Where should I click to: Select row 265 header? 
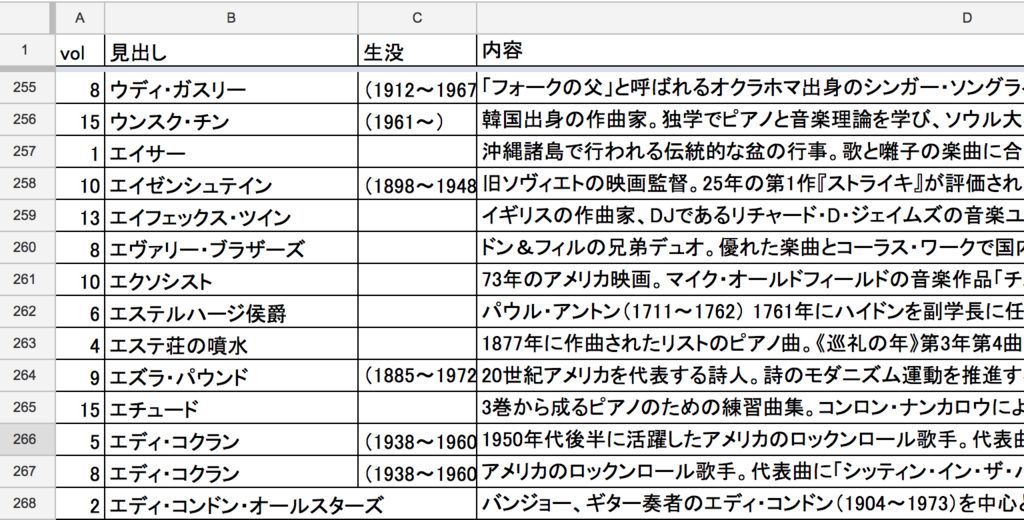(25, 408)
